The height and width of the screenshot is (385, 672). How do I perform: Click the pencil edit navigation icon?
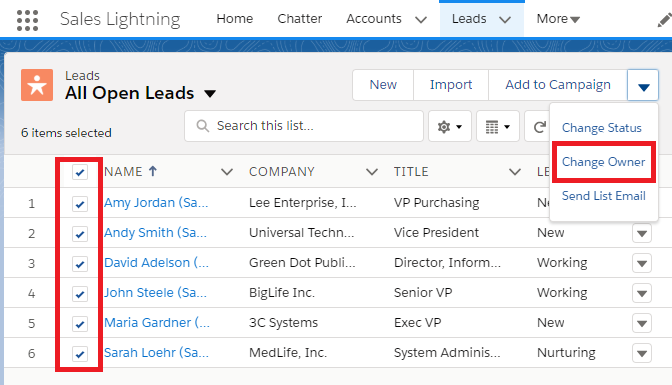tap(664, 20)
